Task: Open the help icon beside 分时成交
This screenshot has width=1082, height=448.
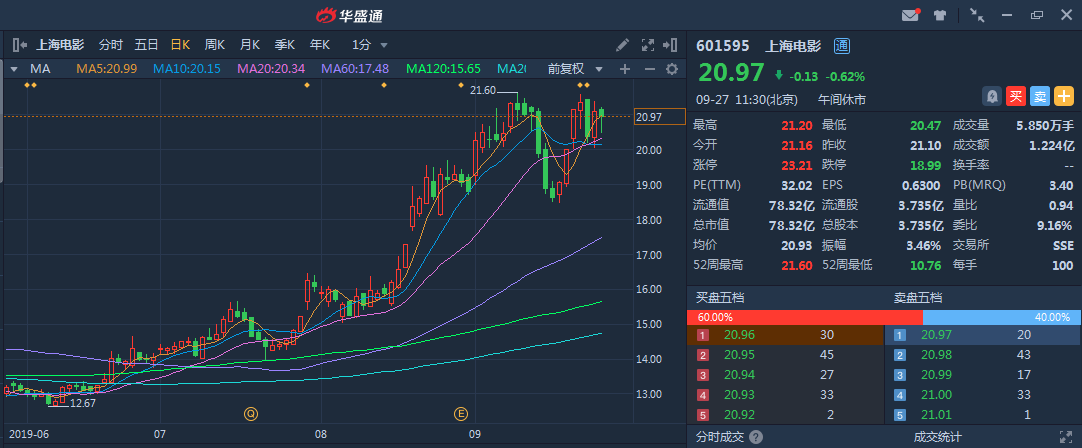Action: (756, 437)
